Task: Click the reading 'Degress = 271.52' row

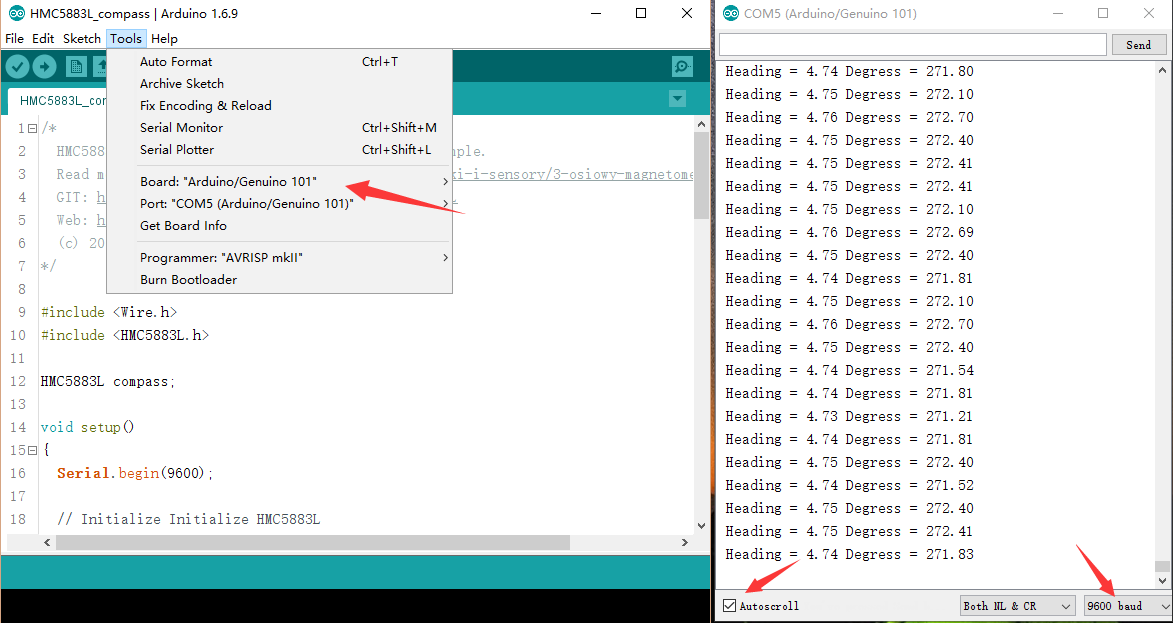Action: pyautogui.click(x=850, y=485)
